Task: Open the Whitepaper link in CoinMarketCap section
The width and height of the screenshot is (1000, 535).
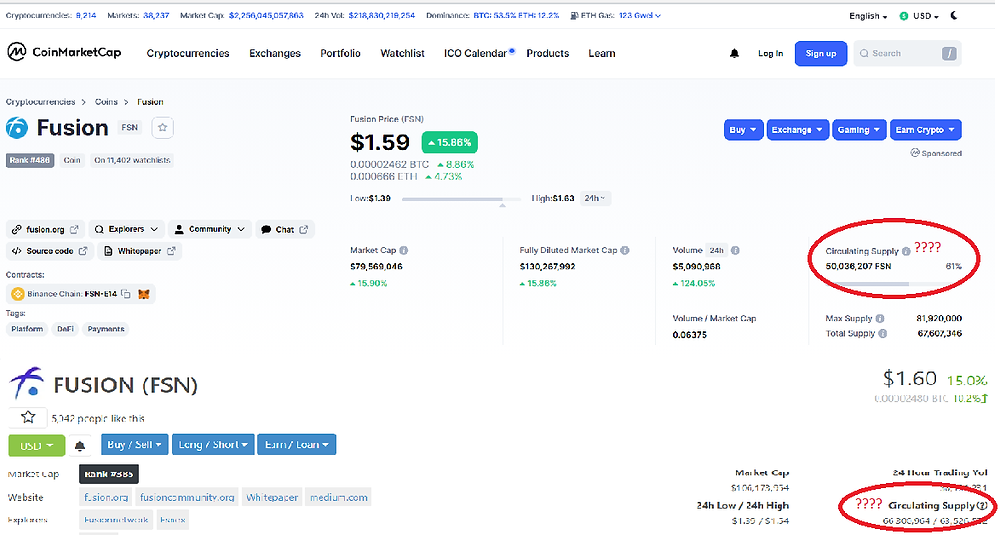Action: click(x=139, y=251)
